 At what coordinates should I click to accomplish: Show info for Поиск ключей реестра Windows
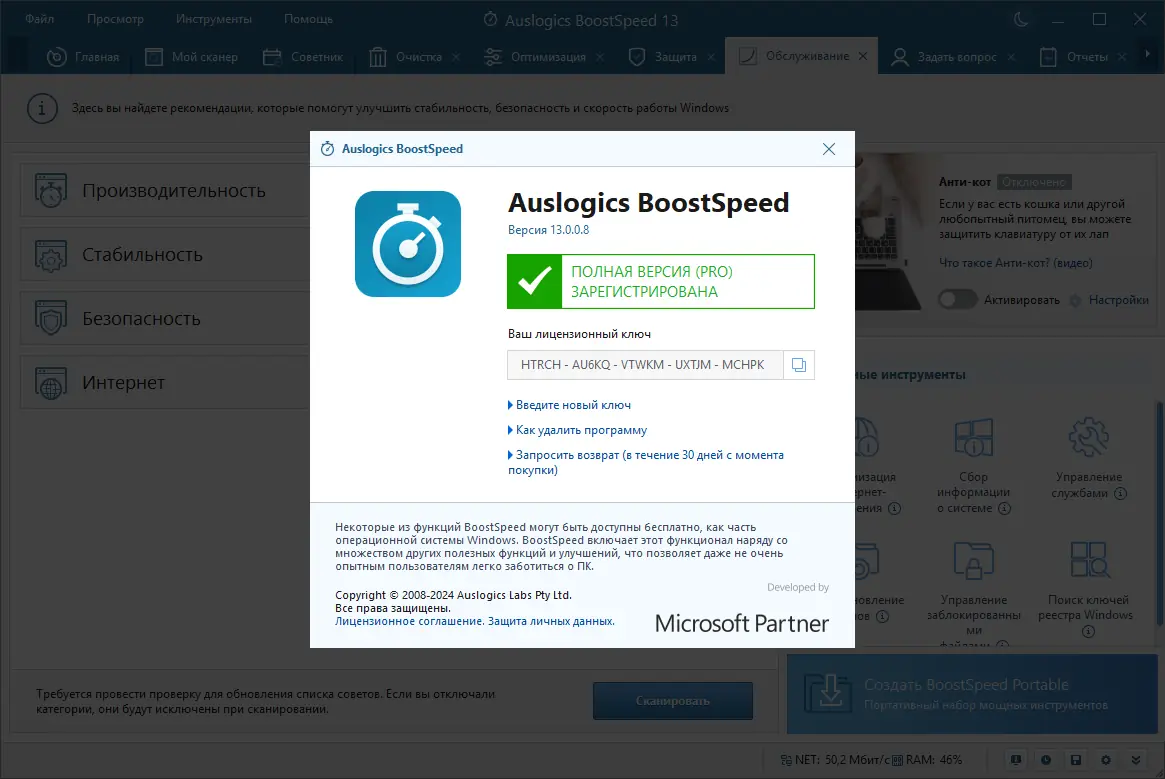(1088, 632)
